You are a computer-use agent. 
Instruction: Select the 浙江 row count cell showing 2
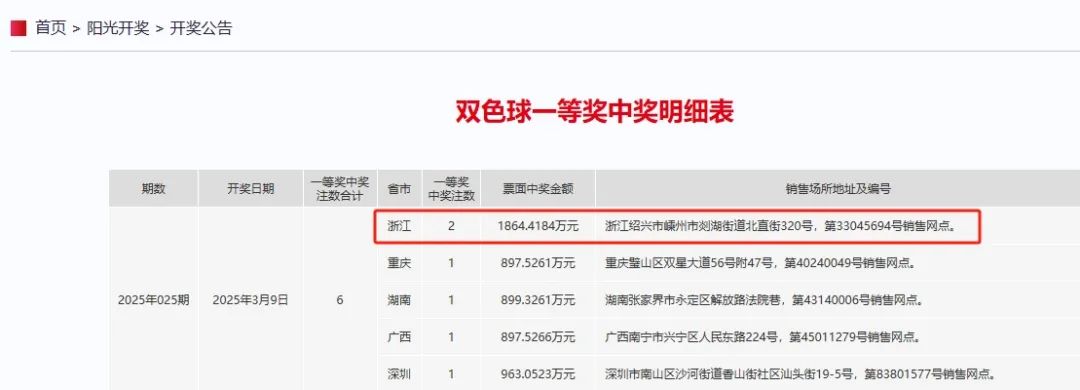pyautogui.click(x=451, y=225)
